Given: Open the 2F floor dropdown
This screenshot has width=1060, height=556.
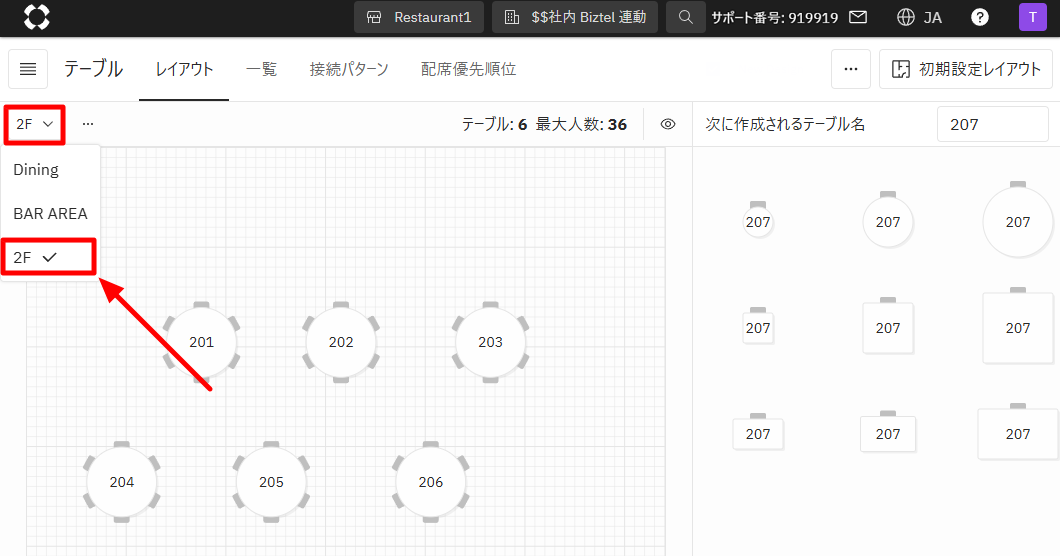Looking at the screenshot, I should (35, 124).
